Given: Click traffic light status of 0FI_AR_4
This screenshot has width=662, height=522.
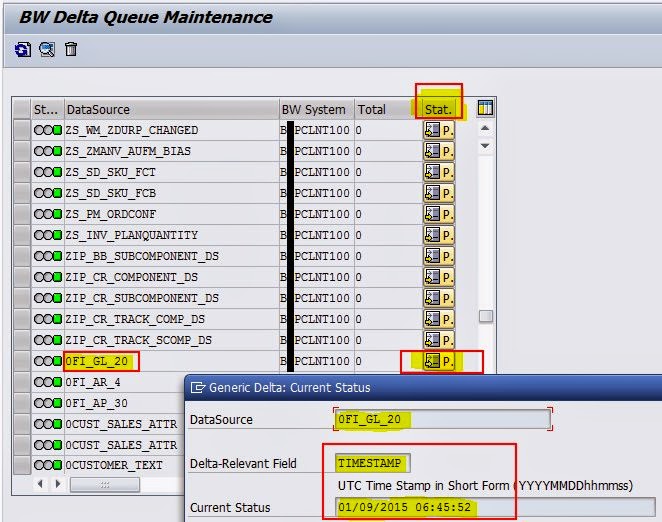Looking at the screenshot, I should (x=48, y=382).
